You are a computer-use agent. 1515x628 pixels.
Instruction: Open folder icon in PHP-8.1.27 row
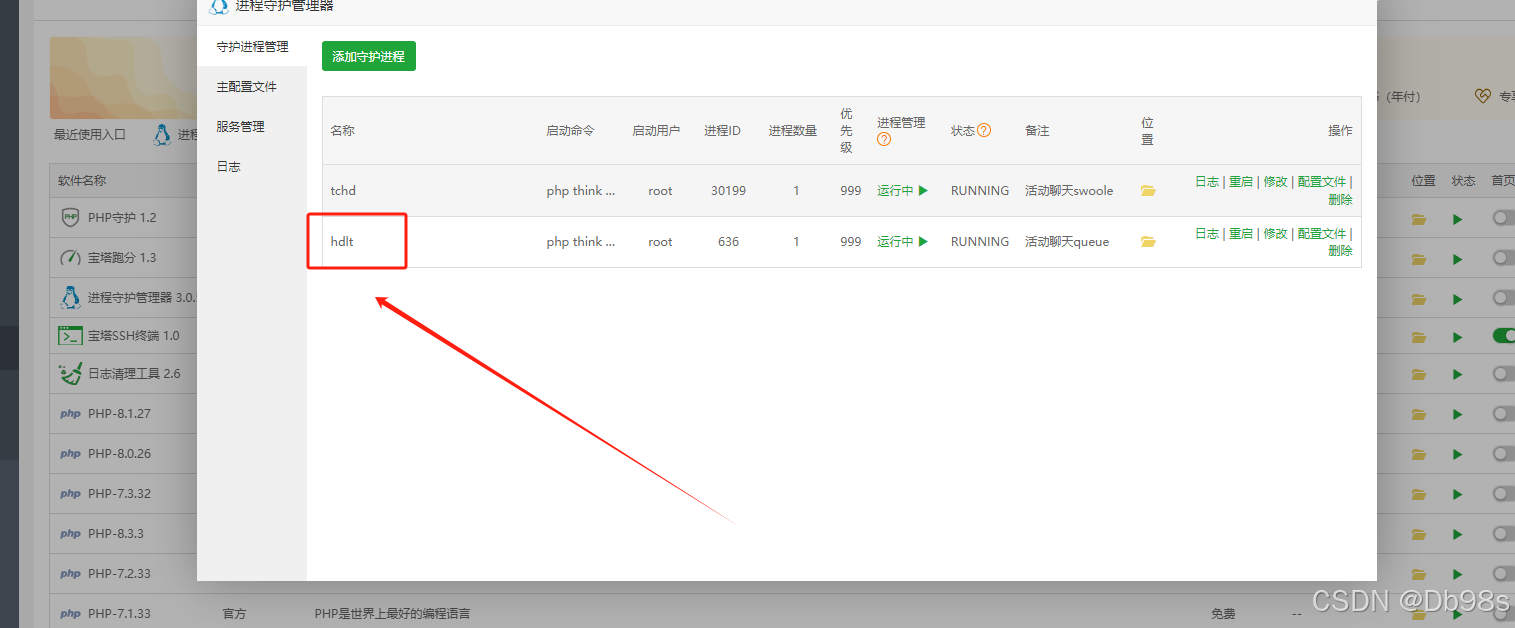click(1419, 415)
